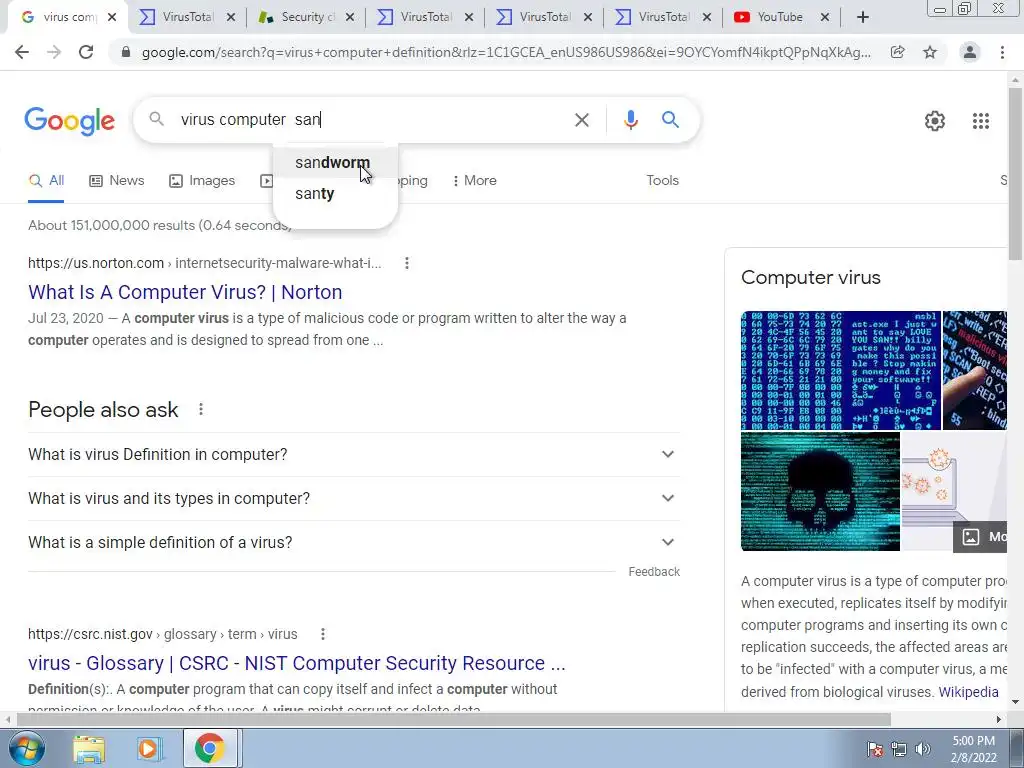This screenshot has height=768, width=1024.
Task: Open File Explorer from the taskbar
Action: [x=89, y=749]
